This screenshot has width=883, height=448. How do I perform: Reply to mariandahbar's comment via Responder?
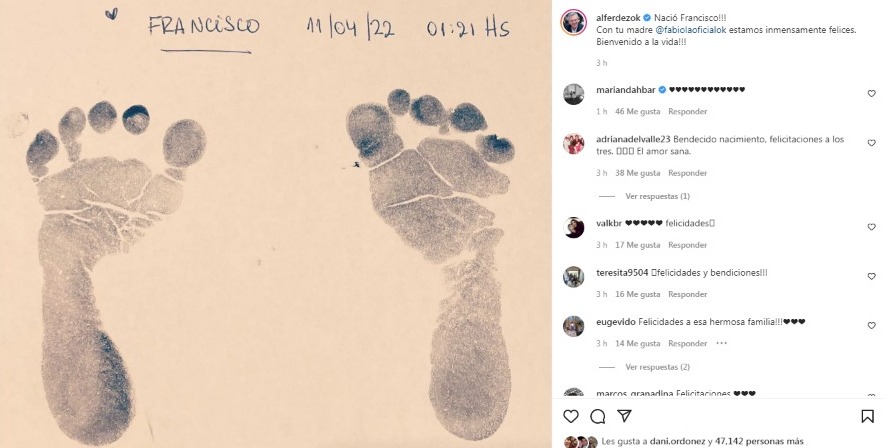point(687,111)
